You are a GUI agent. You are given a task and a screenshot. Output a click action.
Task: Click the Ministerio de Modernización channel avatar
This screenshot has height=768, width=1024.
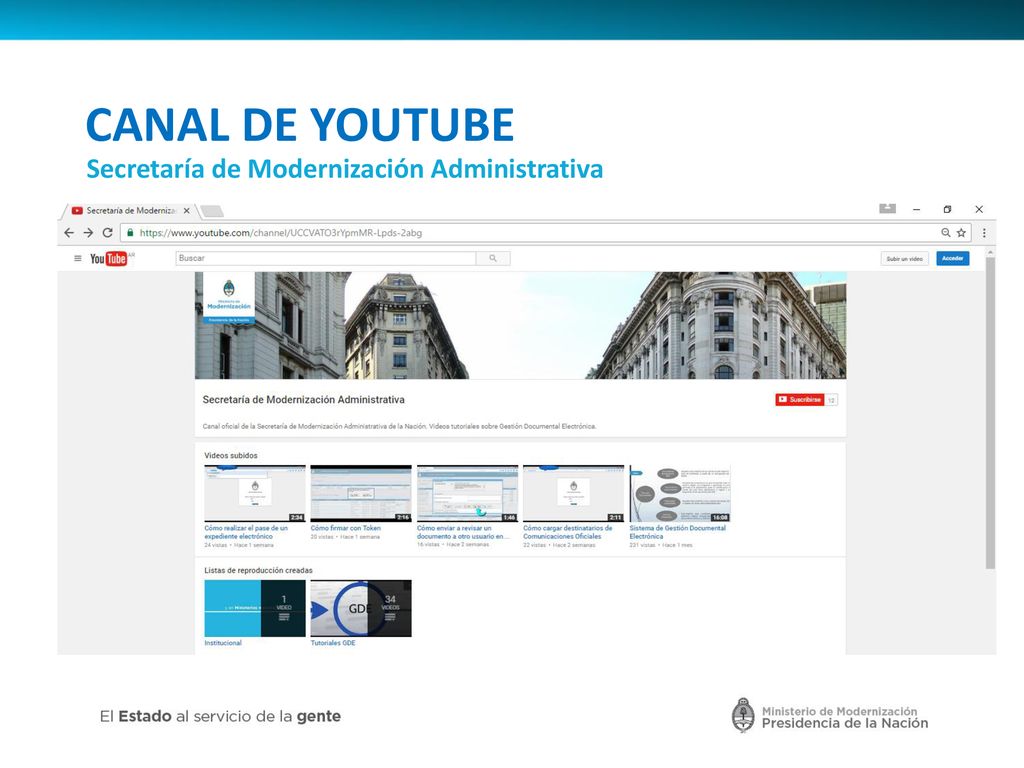pos(229,297)
